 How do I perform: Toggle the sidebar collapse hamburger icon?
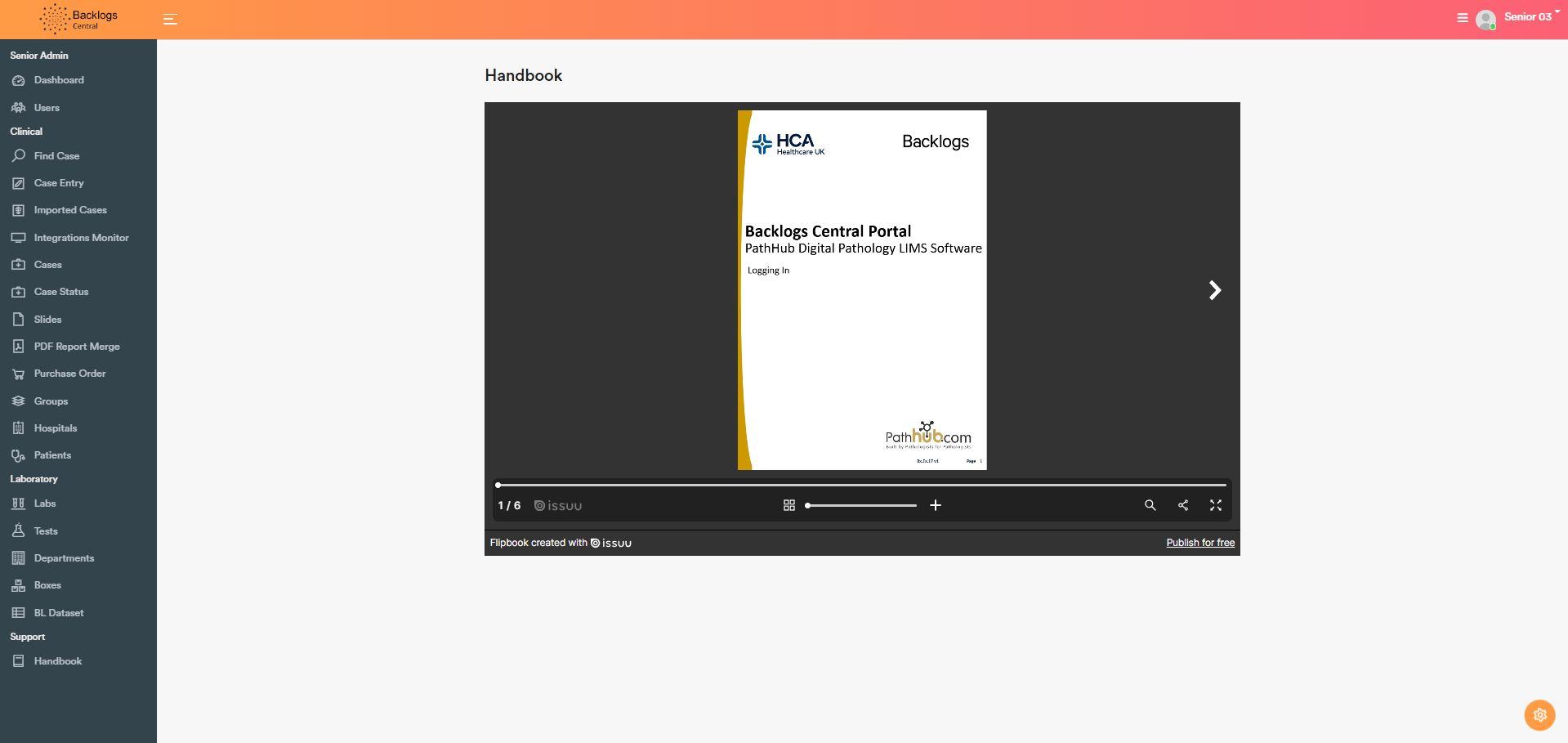[170, 19]
